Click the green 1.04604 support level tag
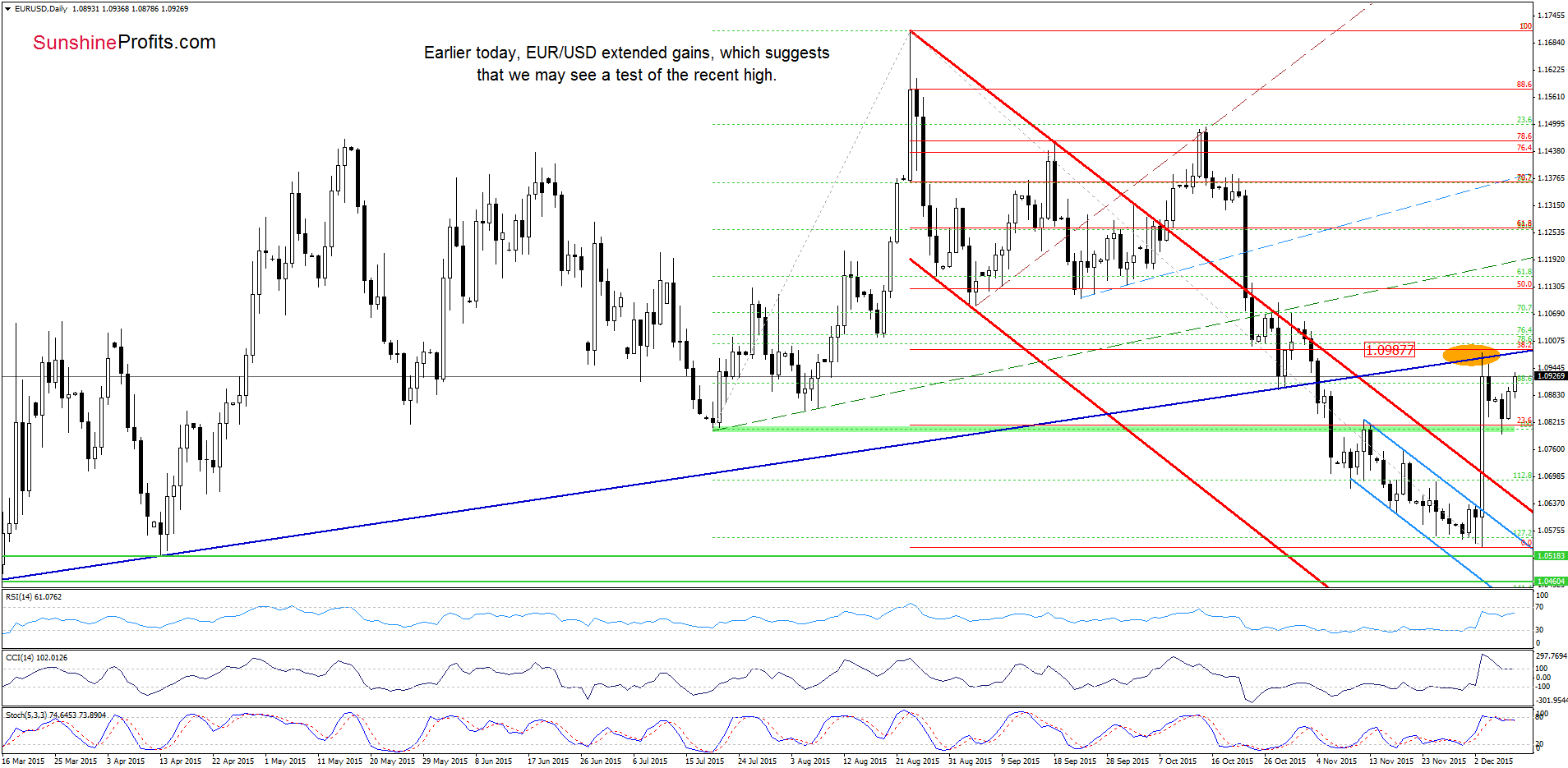This screenshot has height=768, width=1568. pos(1551,582)
